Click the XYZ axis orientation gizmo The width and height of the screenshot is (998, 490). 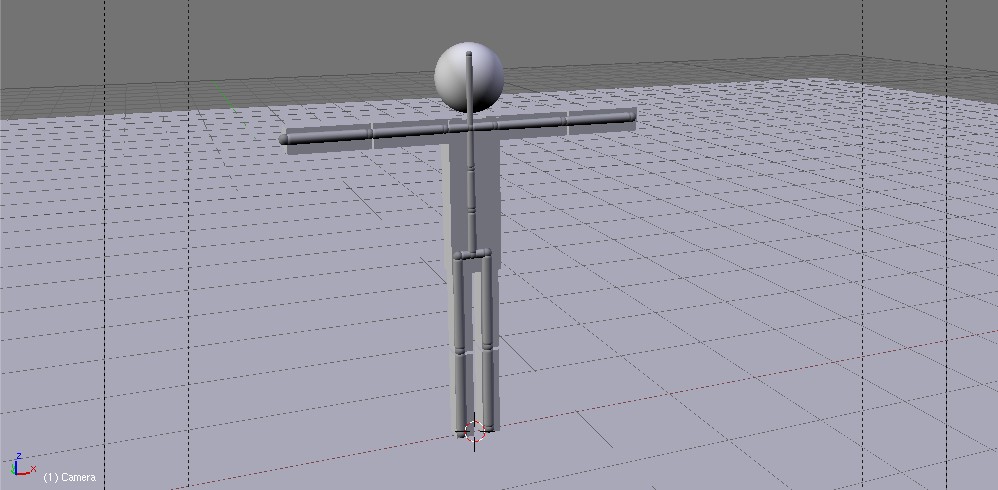pos(22,465)
